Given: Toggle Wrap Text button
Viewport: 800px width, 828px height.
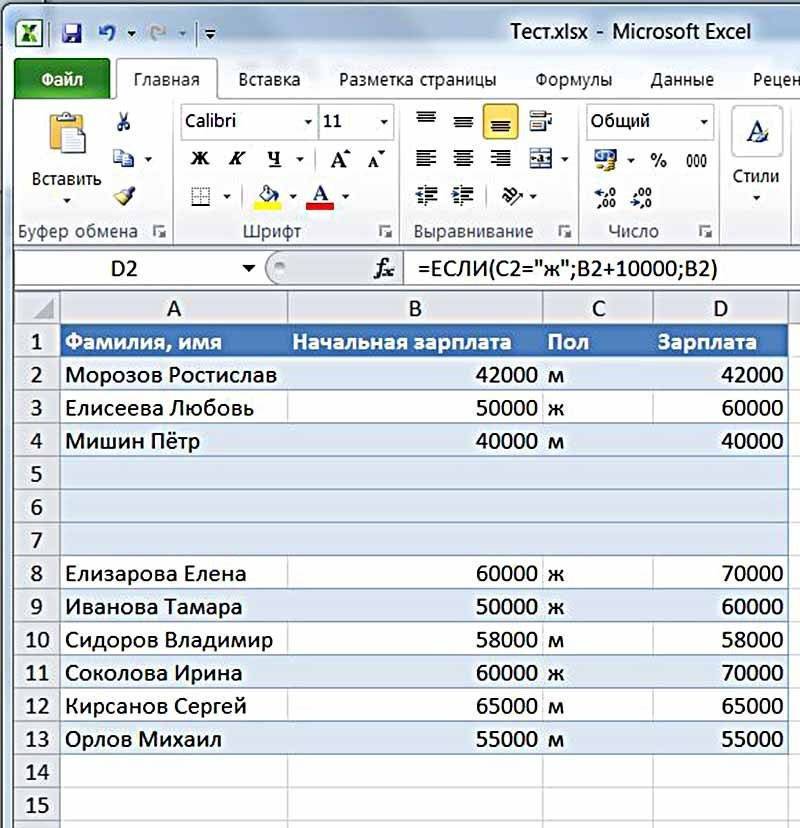Looking at the screenshot, I should point(541,122).
